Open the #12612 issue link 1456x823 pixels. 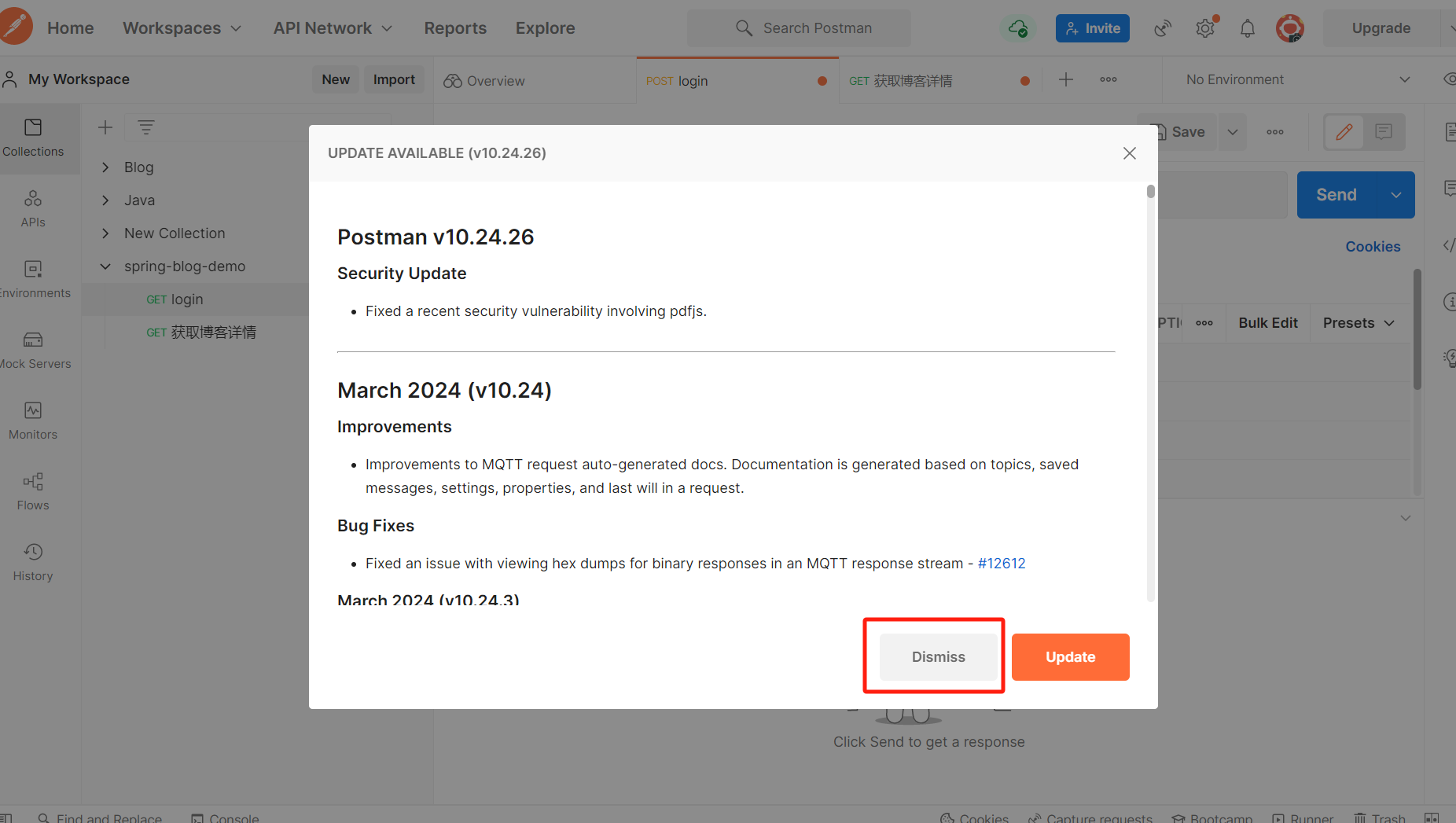click(1001, 563)
